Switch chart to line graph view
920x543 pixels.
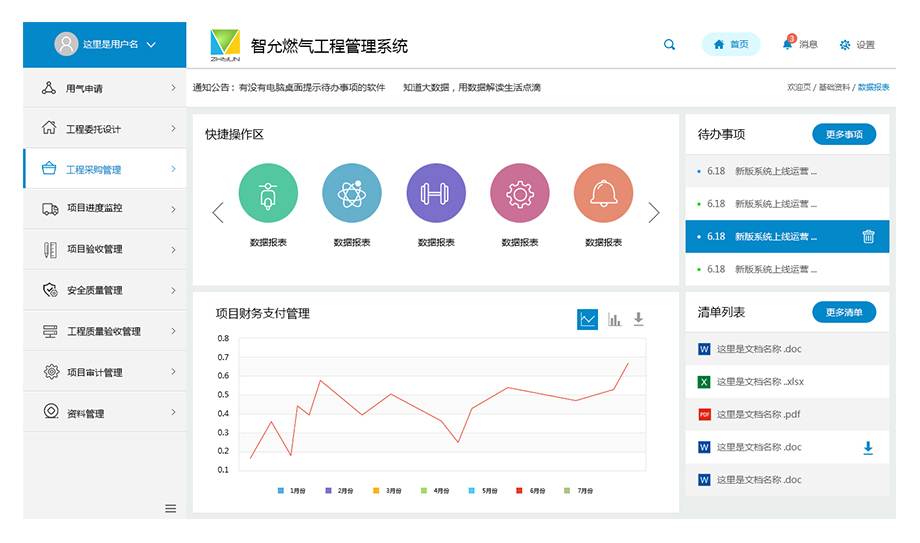tap(587, 319)
